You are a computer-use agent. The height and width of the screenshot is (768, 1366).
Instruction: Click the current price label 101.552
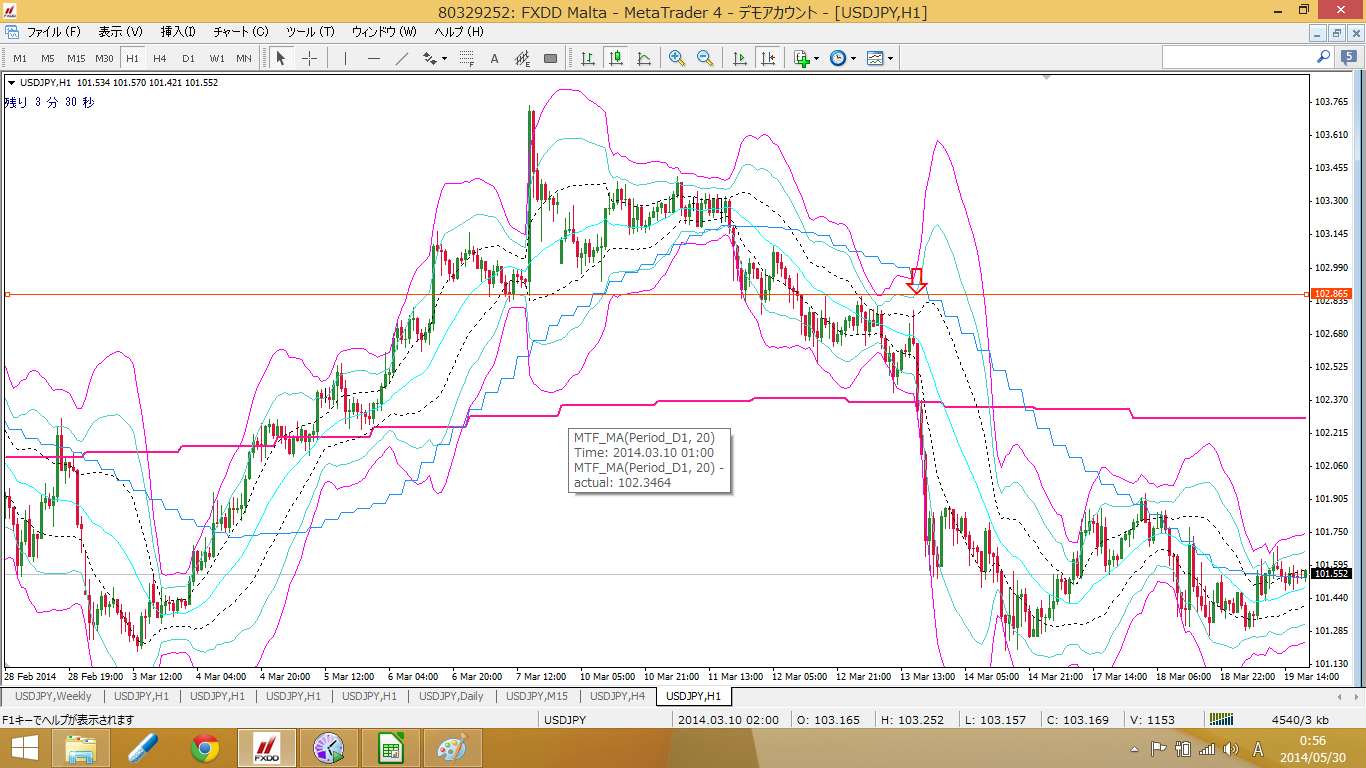(x=1333, y=574)
